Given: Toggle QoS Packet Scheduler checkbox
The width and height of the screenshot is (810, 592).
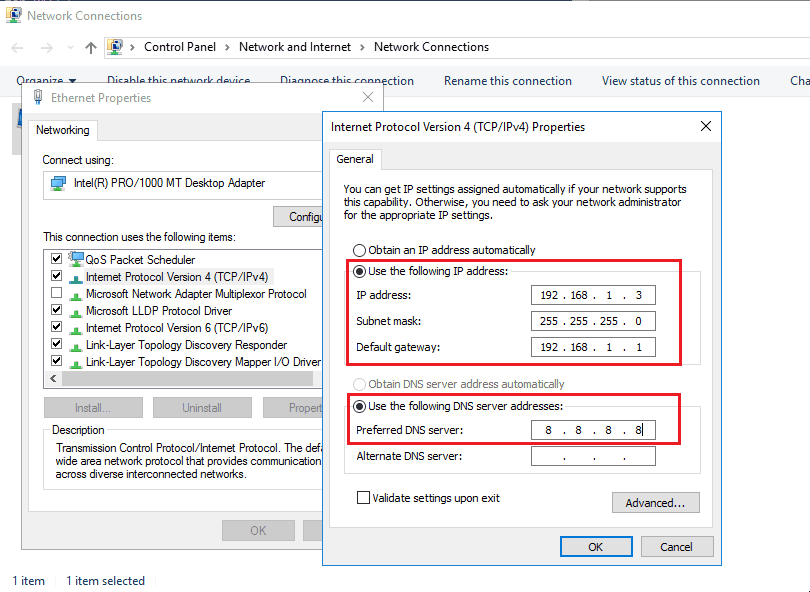Looking at the screenshot, I should pos(57,258).
